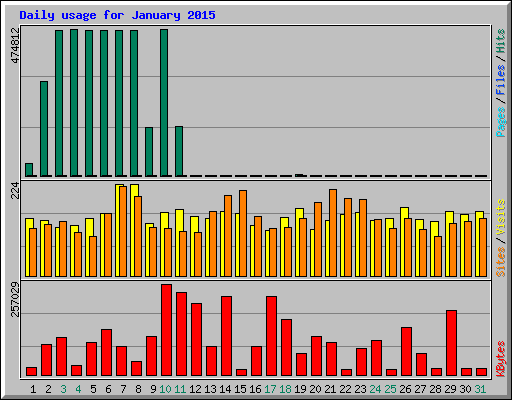This screenshot has width=512, height=400.
Task: Click the red KBytes bar for day 12
Action: coord(197,340)
